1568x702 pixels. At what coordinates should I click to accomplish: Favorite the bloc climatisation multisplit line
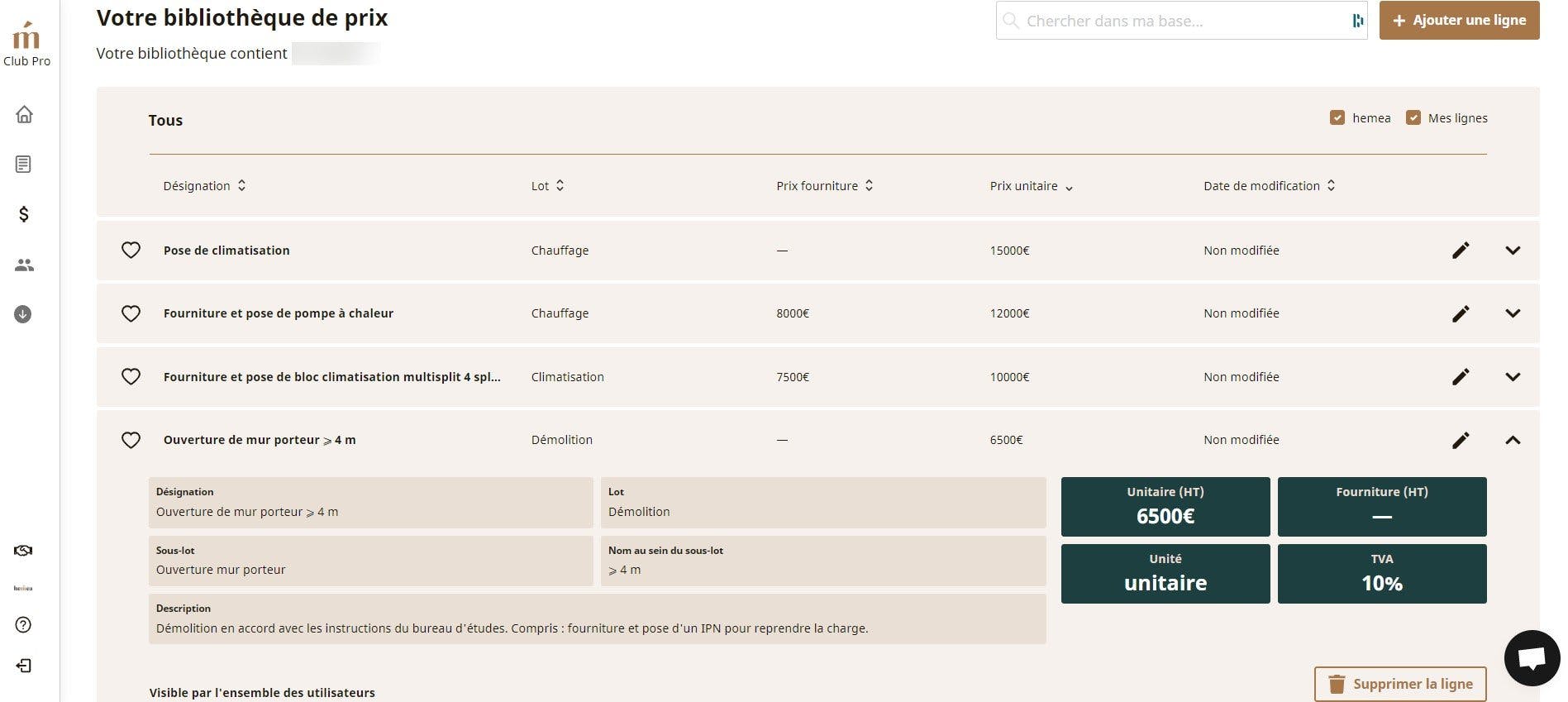(131, 377)
